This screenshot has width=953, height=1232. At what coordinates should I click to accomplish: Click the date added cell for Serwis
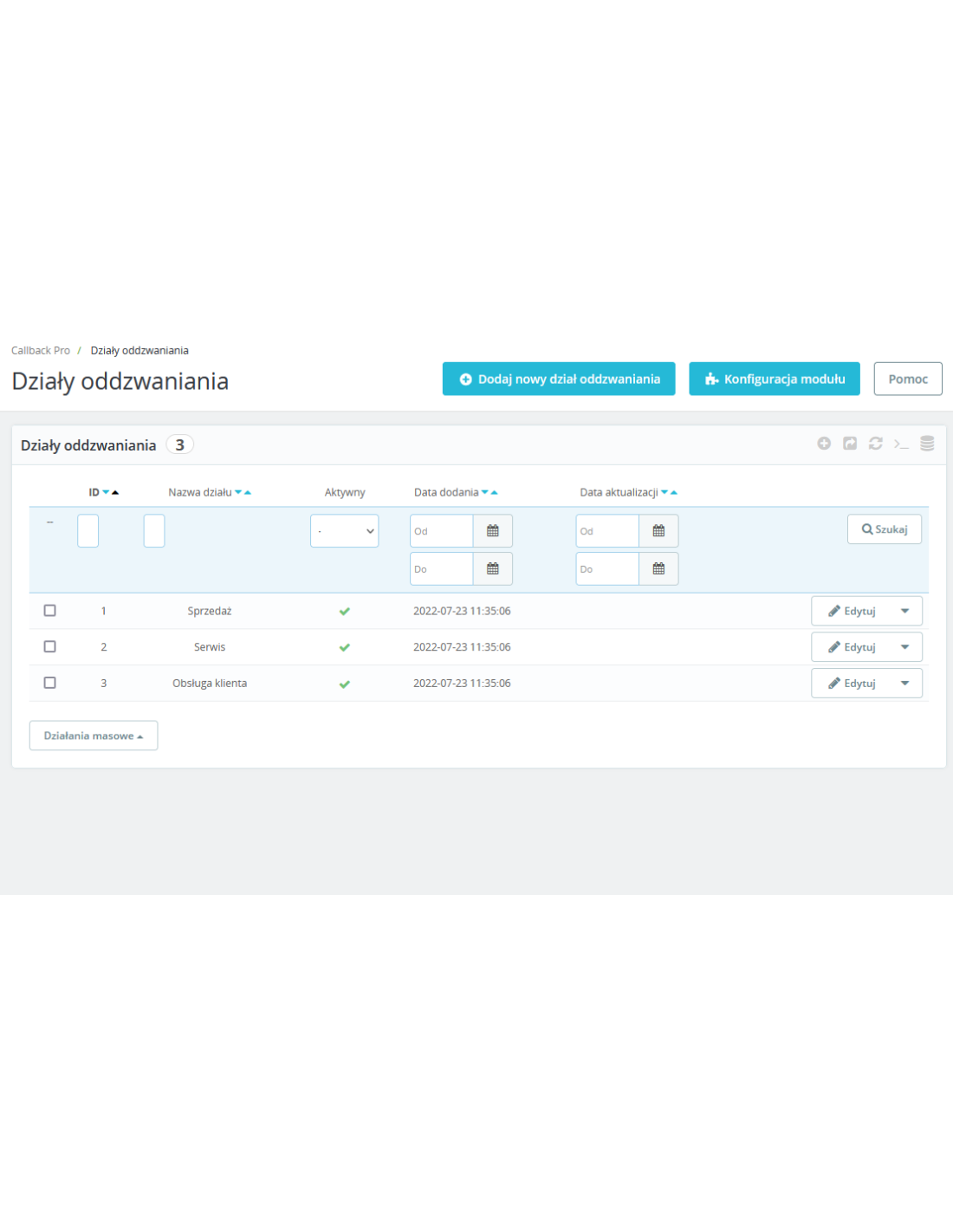462,647
